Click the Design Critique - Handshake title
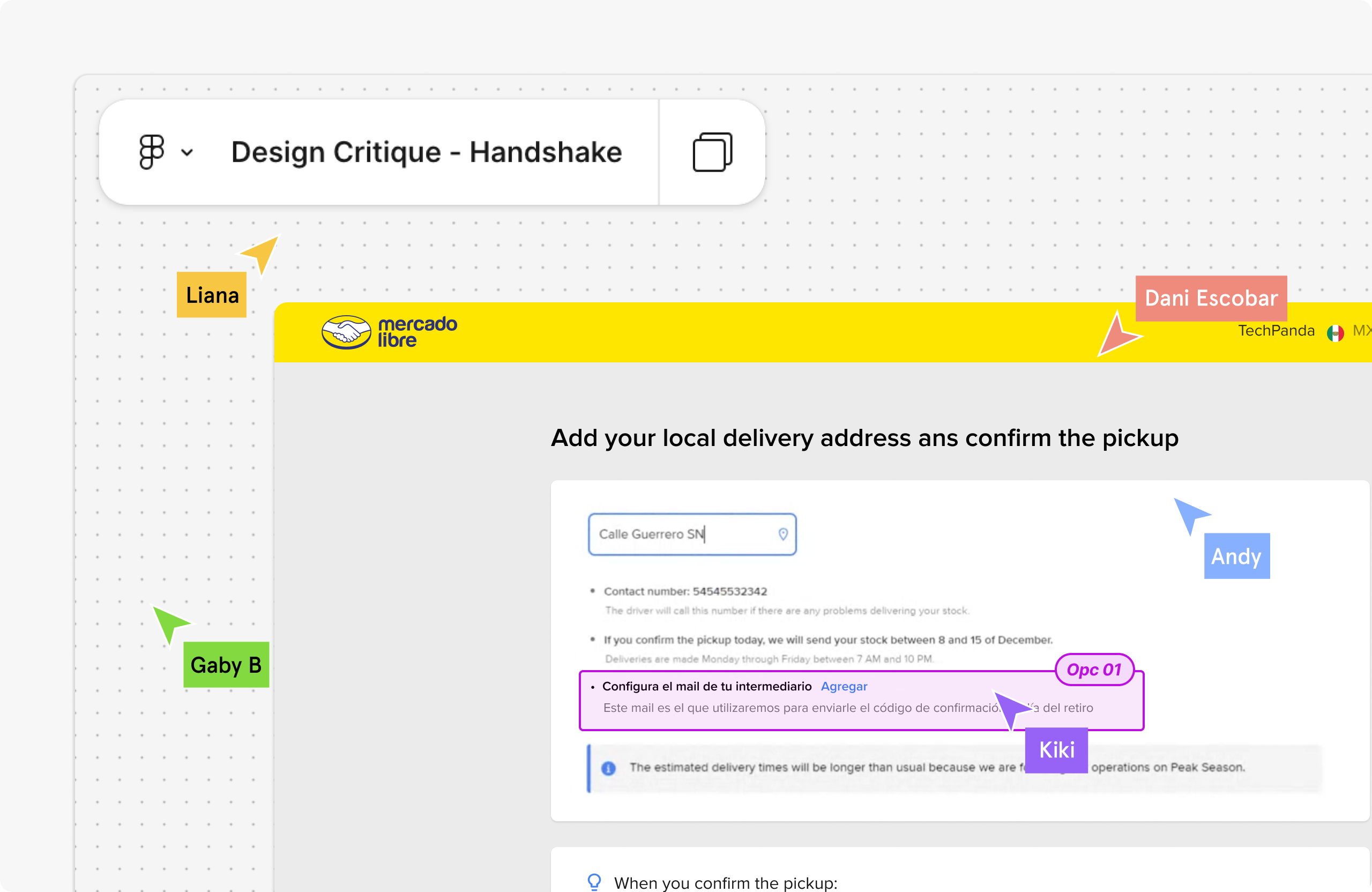The height and width of the screenshot is (892, 1372). pyautogui.click(x=426, y=152)
